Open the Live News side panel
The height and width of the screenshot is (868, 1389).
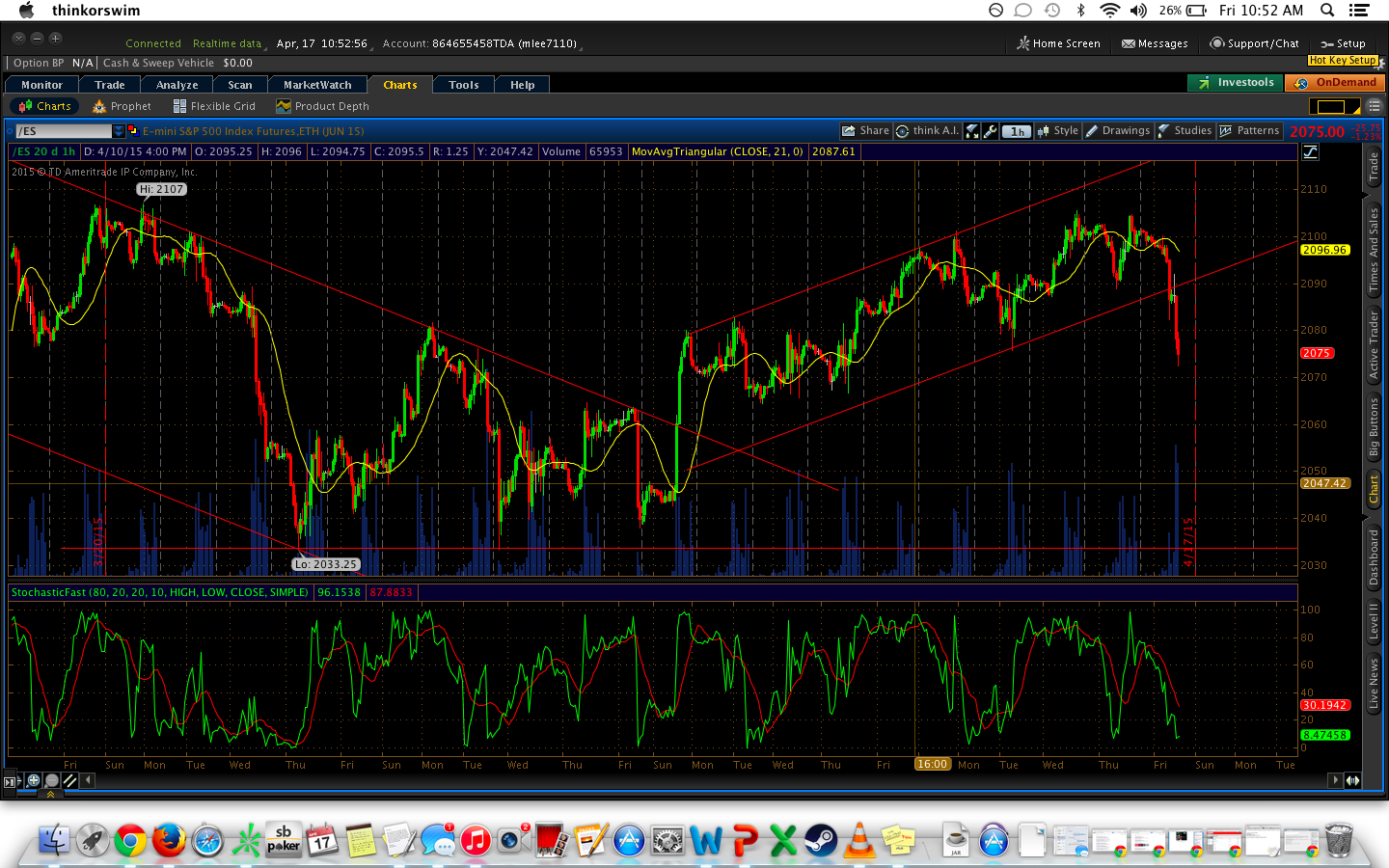pos(1374,684)
